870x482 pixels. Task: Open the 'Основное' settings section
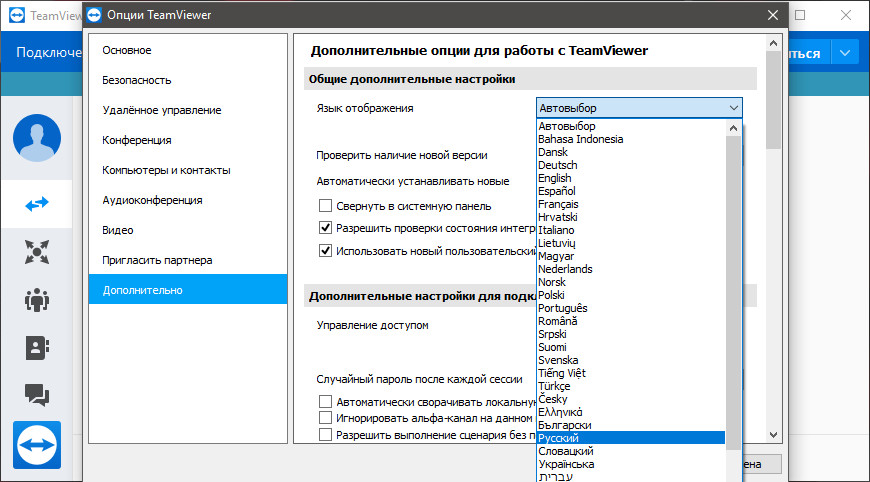coord(188,50)
